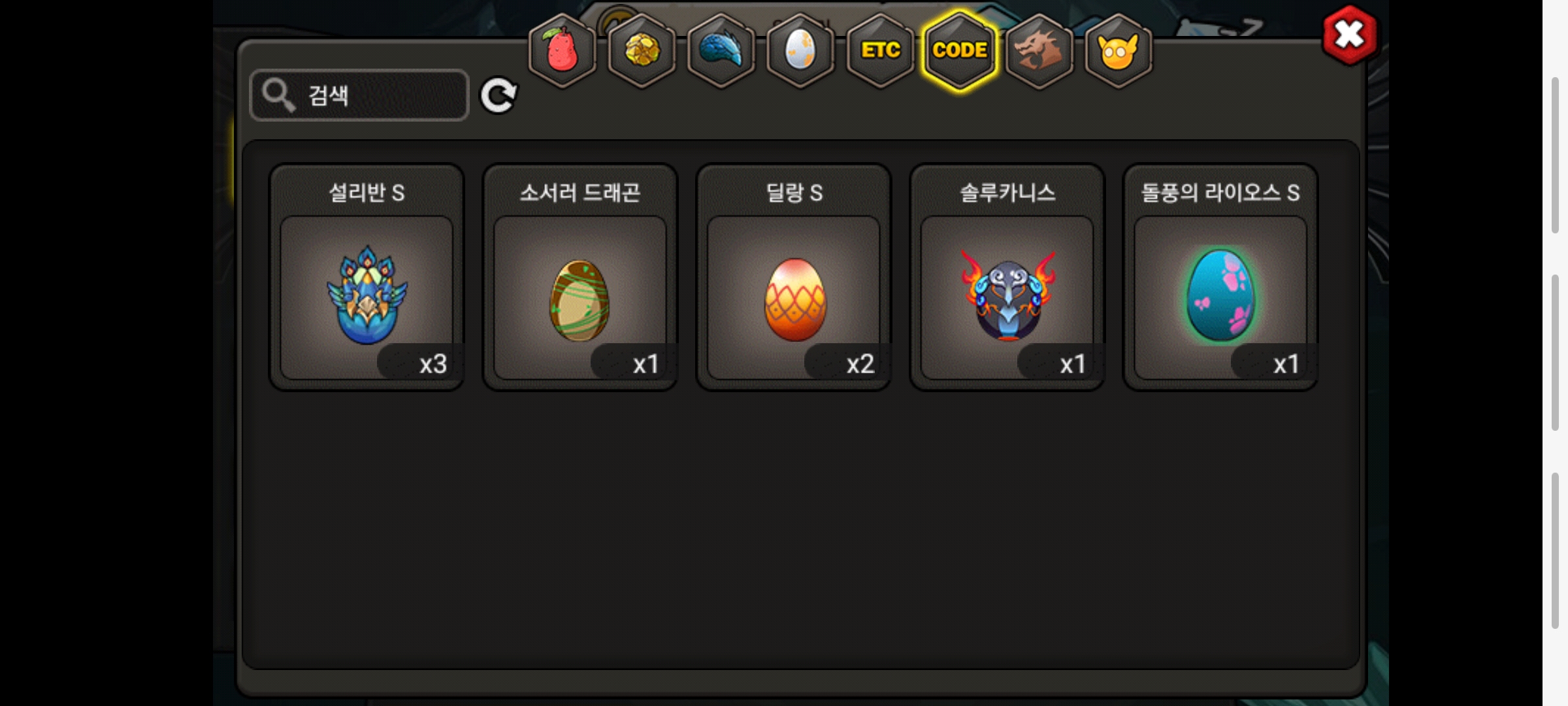Screen dimensions: 1568x706
Task: Select the 설리반 S egg card
Action: click(367, 277)
